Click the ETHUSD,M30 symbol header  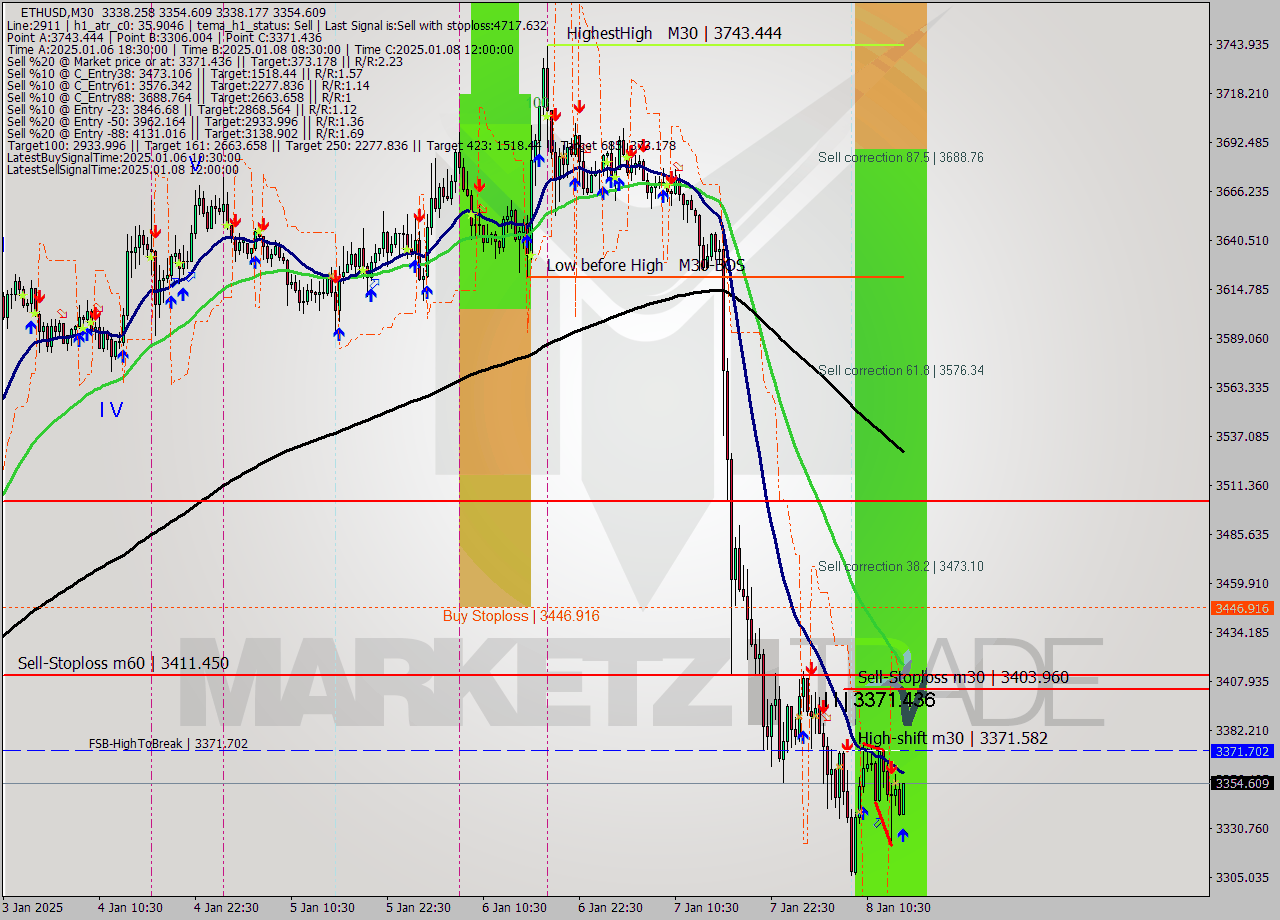pyautogui.click(x=56, y=12)
